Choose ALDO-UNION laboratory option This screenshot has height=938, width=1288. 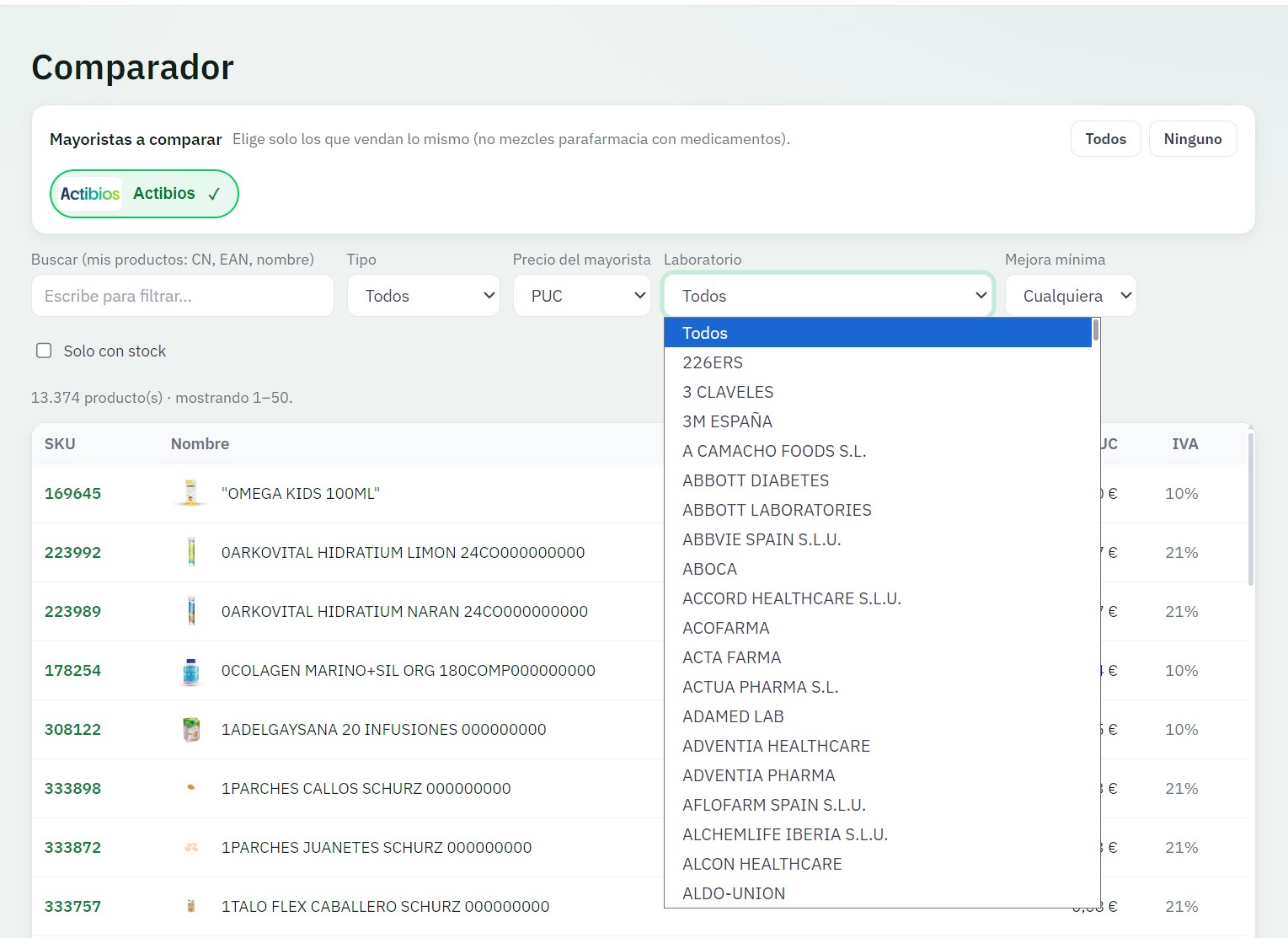coord(878,893)
